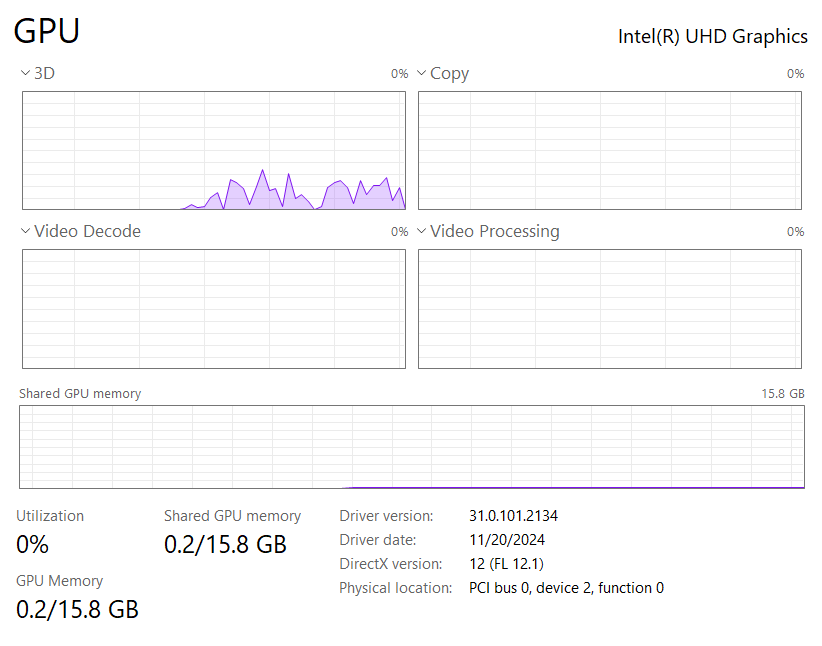
Task: Open the 3D engine dropdown chevron
Action: coord(25,73)
